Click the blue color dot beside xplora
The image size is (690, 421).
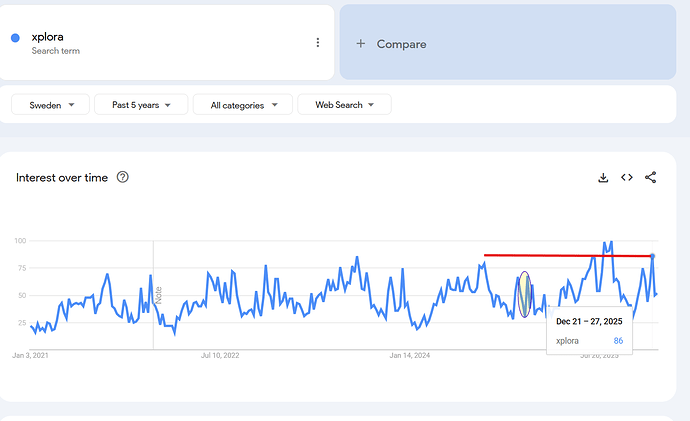coord(15,38)
